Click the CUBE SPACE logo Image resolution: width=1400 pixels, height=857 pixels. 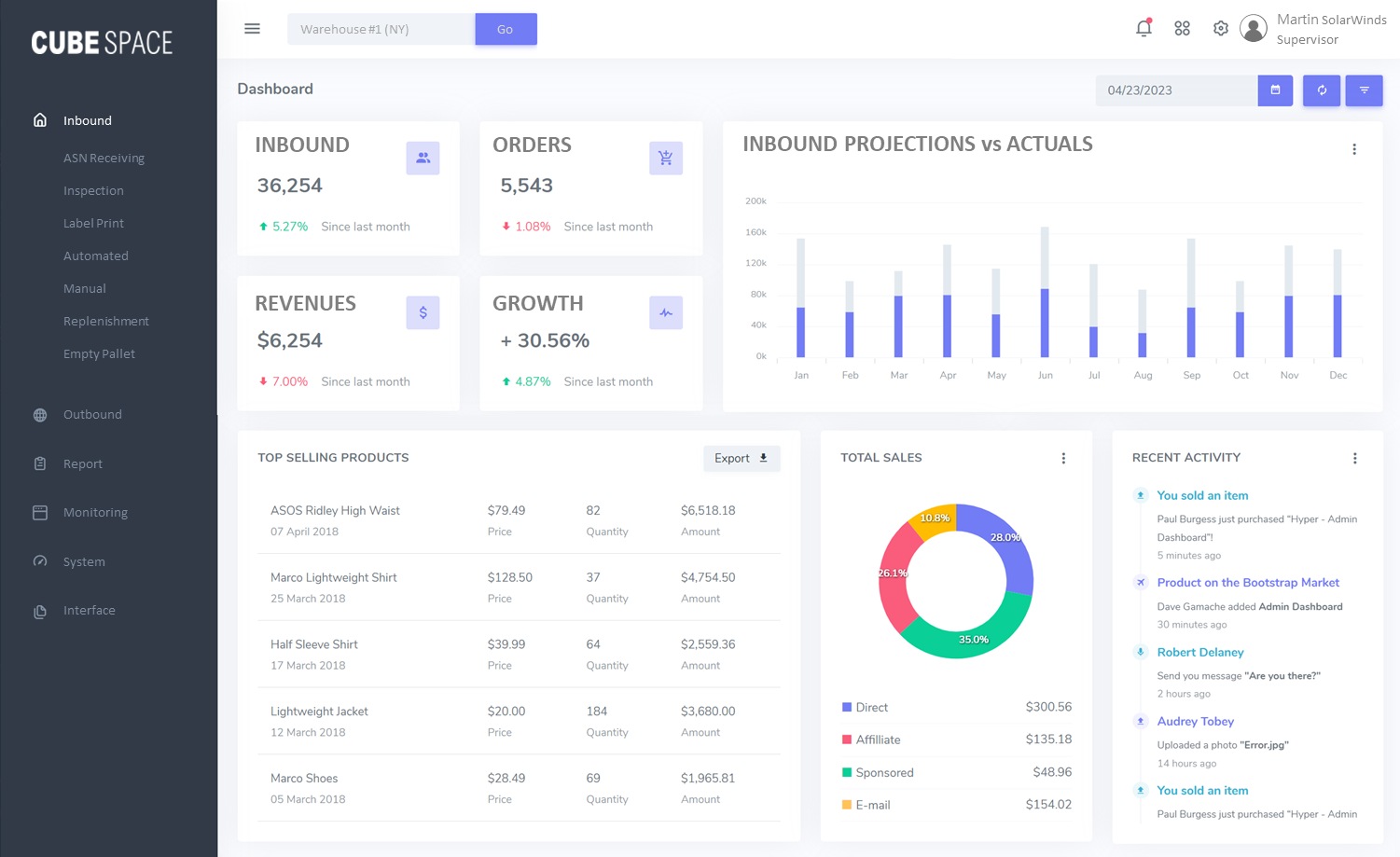102,43
